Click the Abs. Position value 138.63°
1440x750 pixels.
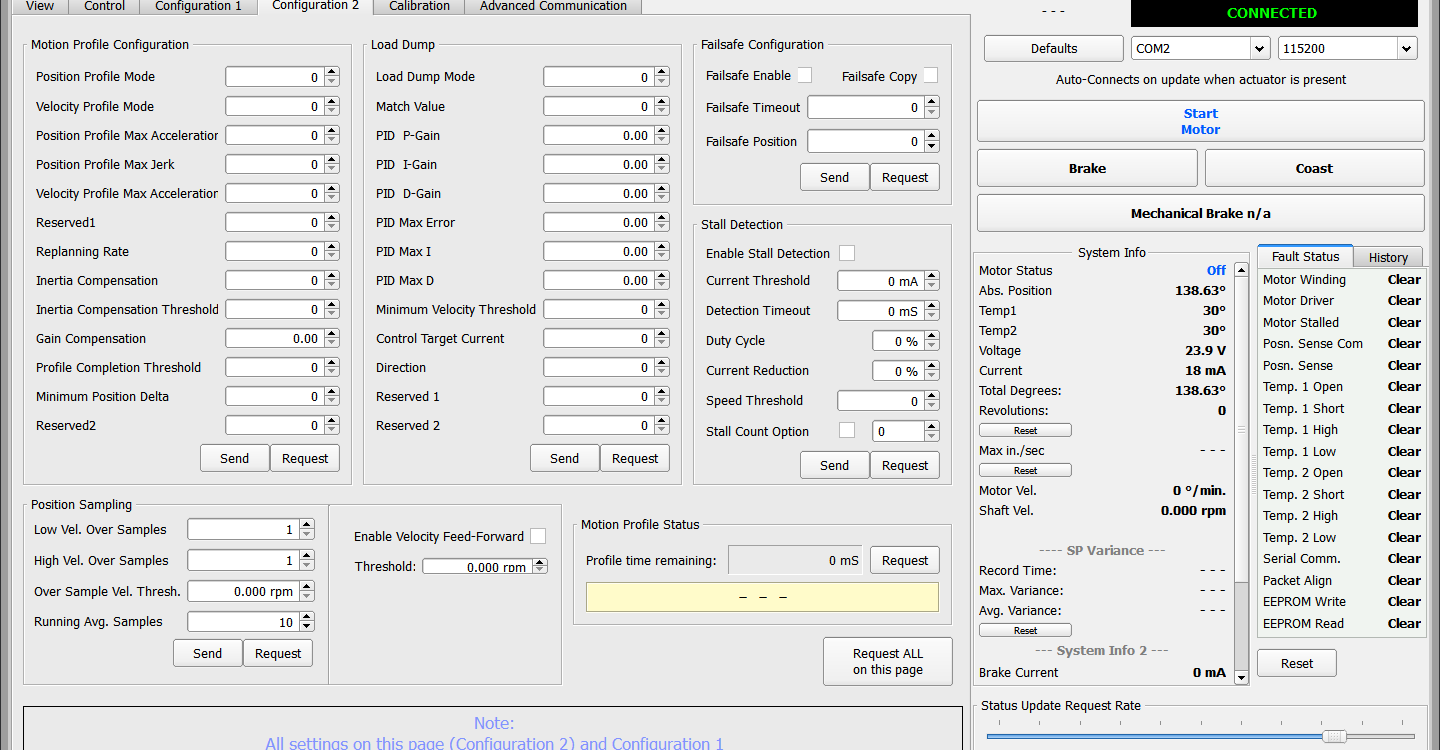pyautogui.click(x=1200, y=291)
